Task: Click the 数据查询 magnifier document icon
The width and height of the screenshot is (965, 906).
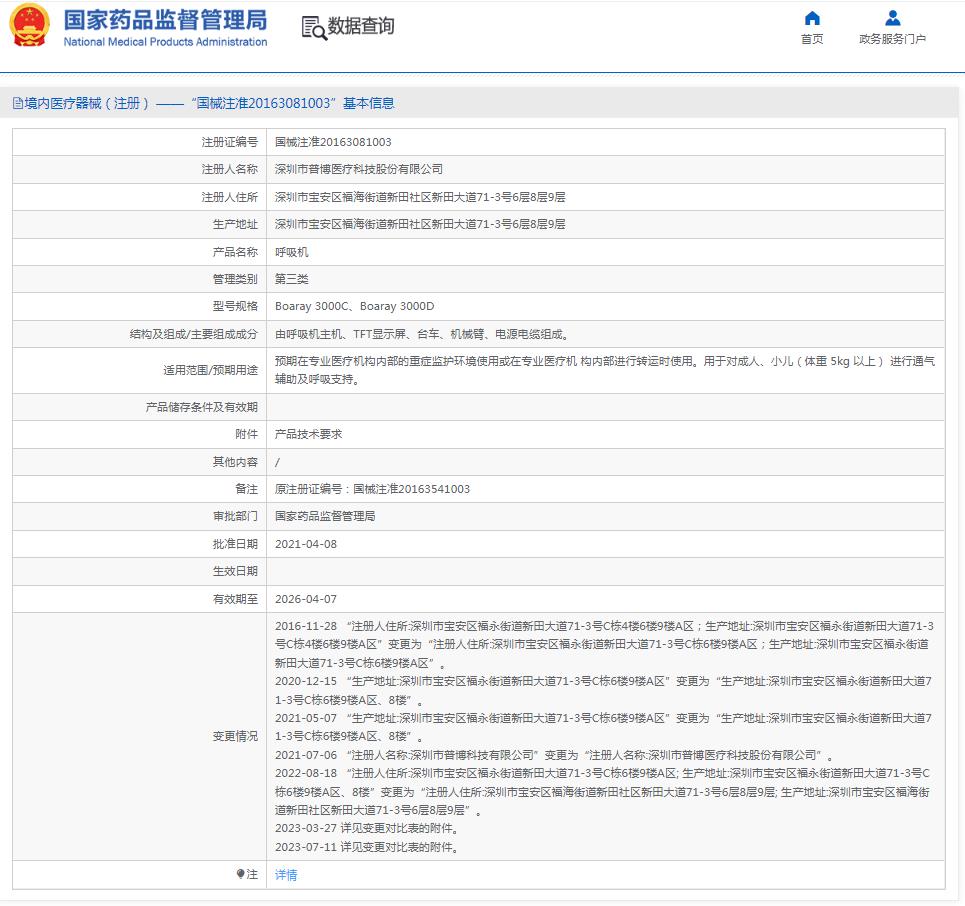Action: tap(314, 28)
